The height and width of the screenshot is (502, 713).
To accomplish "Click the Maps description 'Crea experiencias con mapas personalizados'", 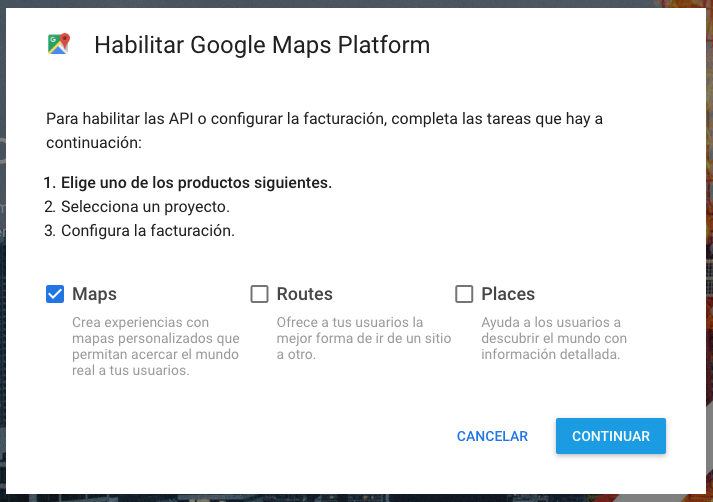I will [156, 346].
